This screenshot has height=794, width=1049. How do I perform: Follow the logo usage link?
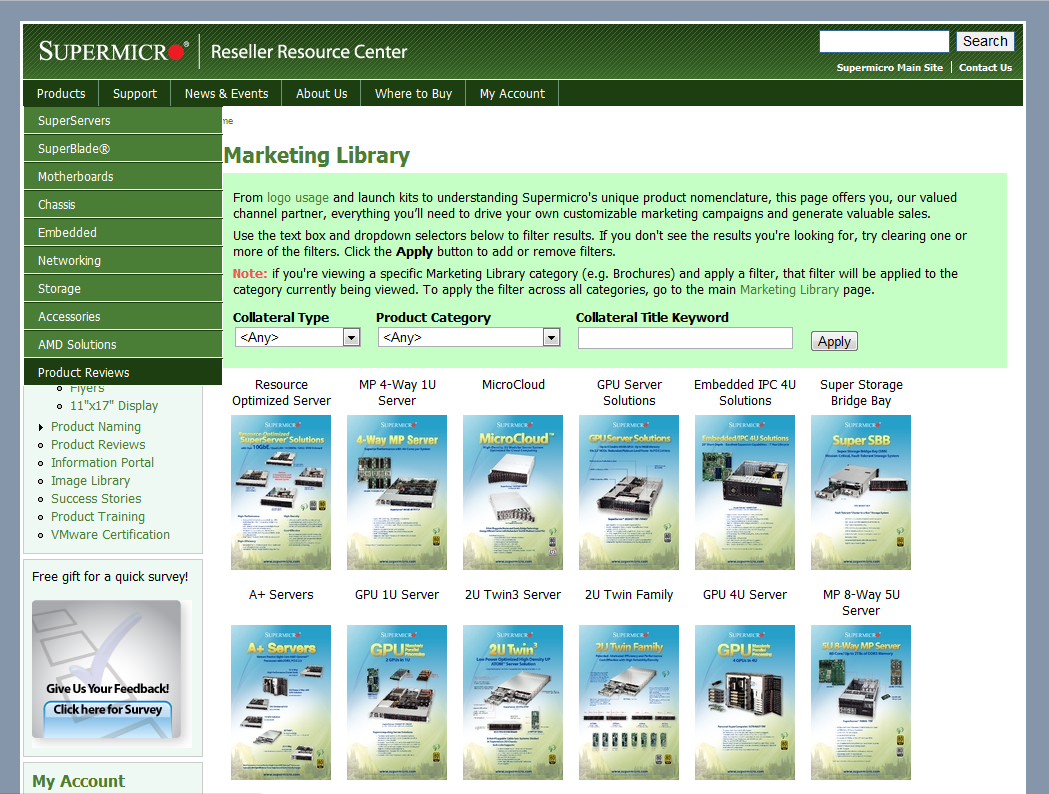click(x=298, y=198)
